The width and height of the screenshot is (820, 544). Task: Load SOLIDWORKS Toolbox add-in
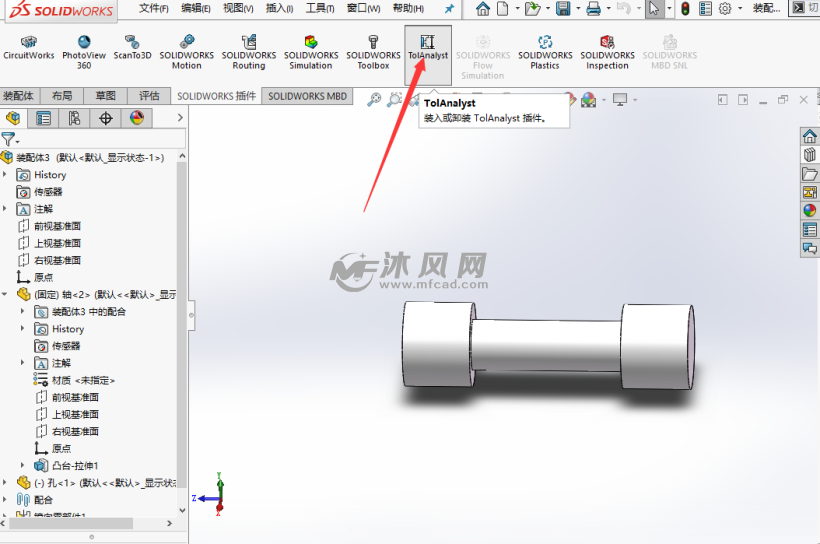click(x=373, y=52)
